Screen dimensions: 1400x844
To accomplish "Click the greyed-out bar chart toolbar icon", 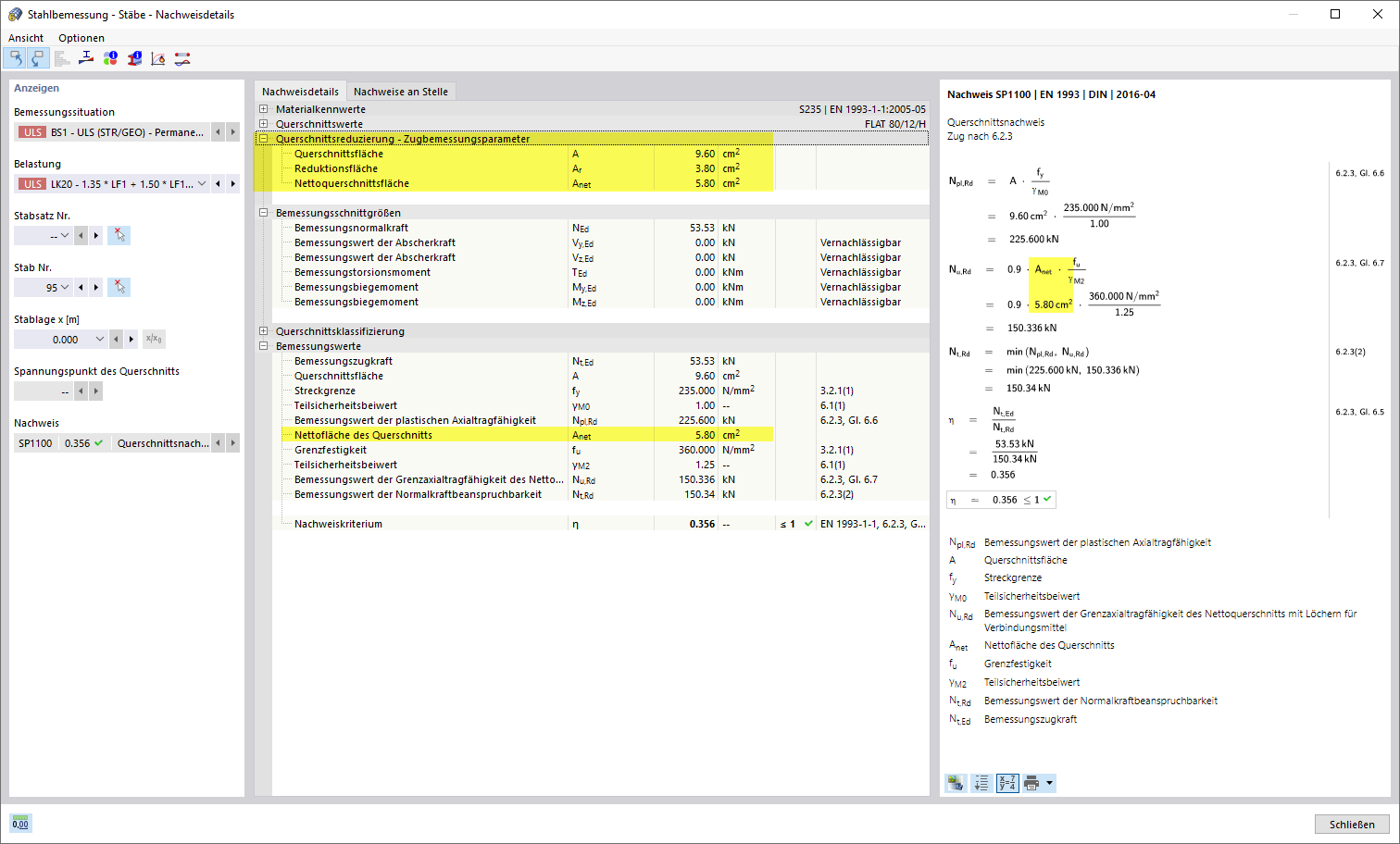I will pos(62,58).
